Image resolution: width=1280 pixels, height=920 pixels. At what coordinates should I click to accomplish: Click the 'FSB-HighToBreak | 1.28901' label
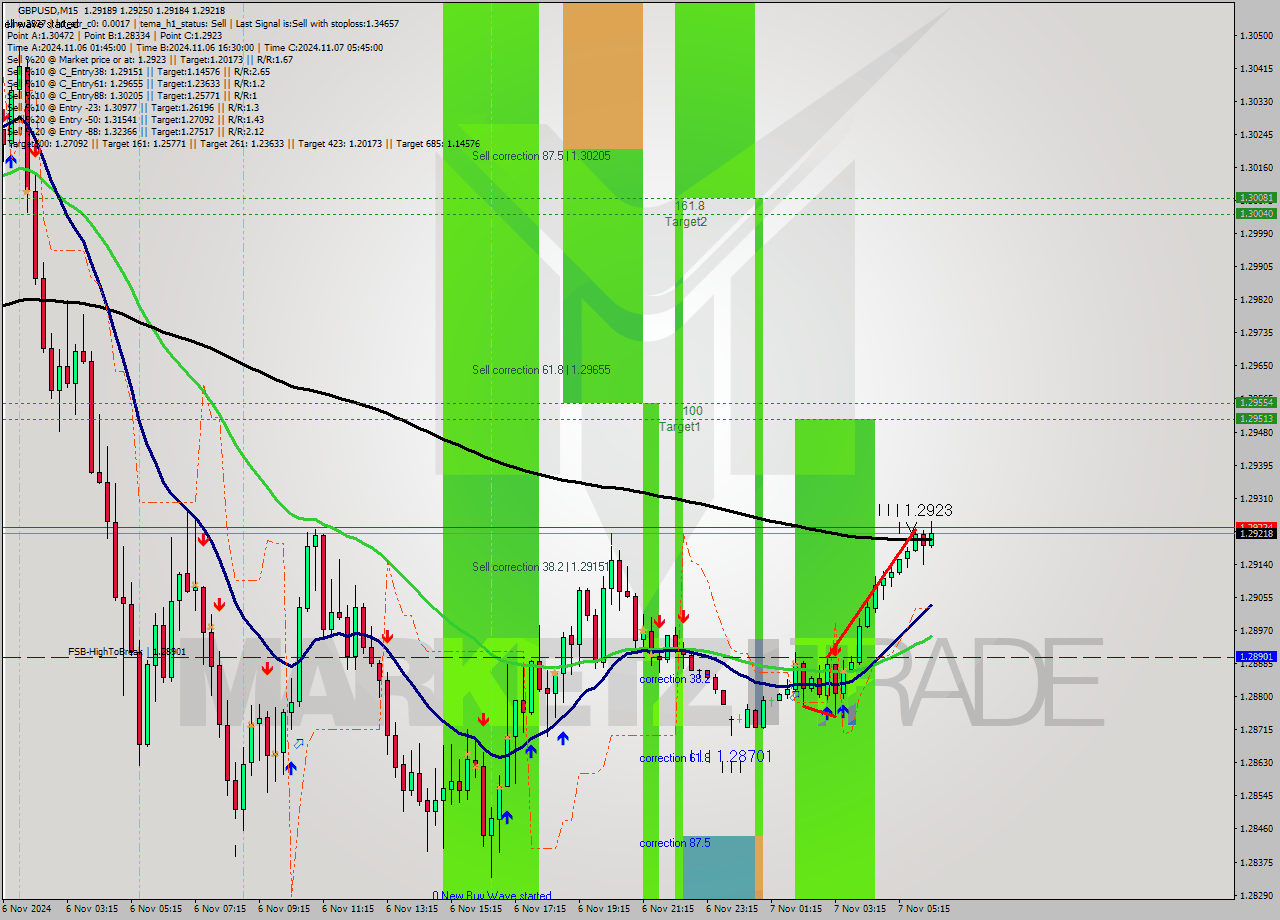pyautogui.click(x=127, y=652)
